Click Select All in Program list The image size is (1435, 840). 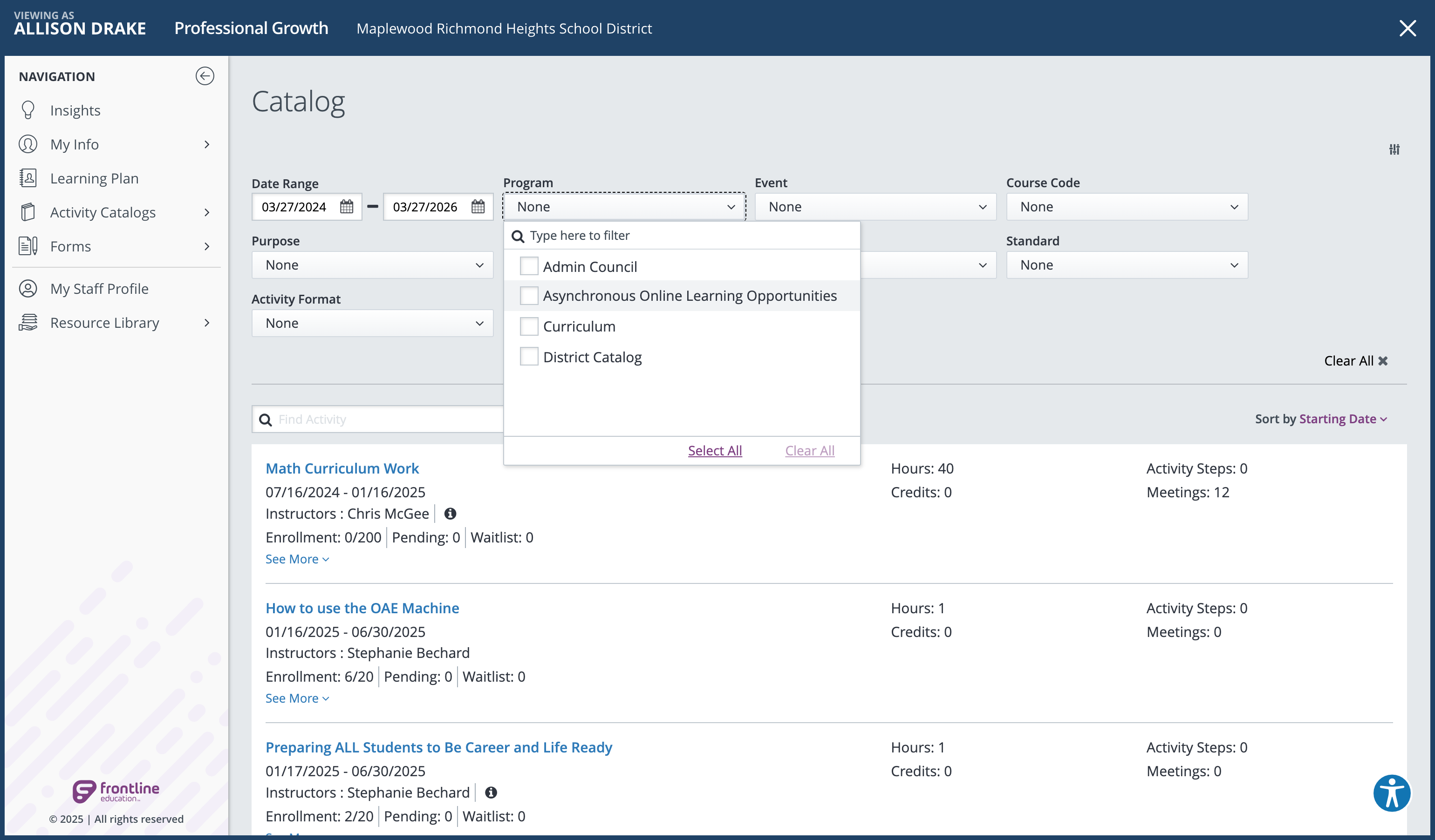[x=715, y=451]
